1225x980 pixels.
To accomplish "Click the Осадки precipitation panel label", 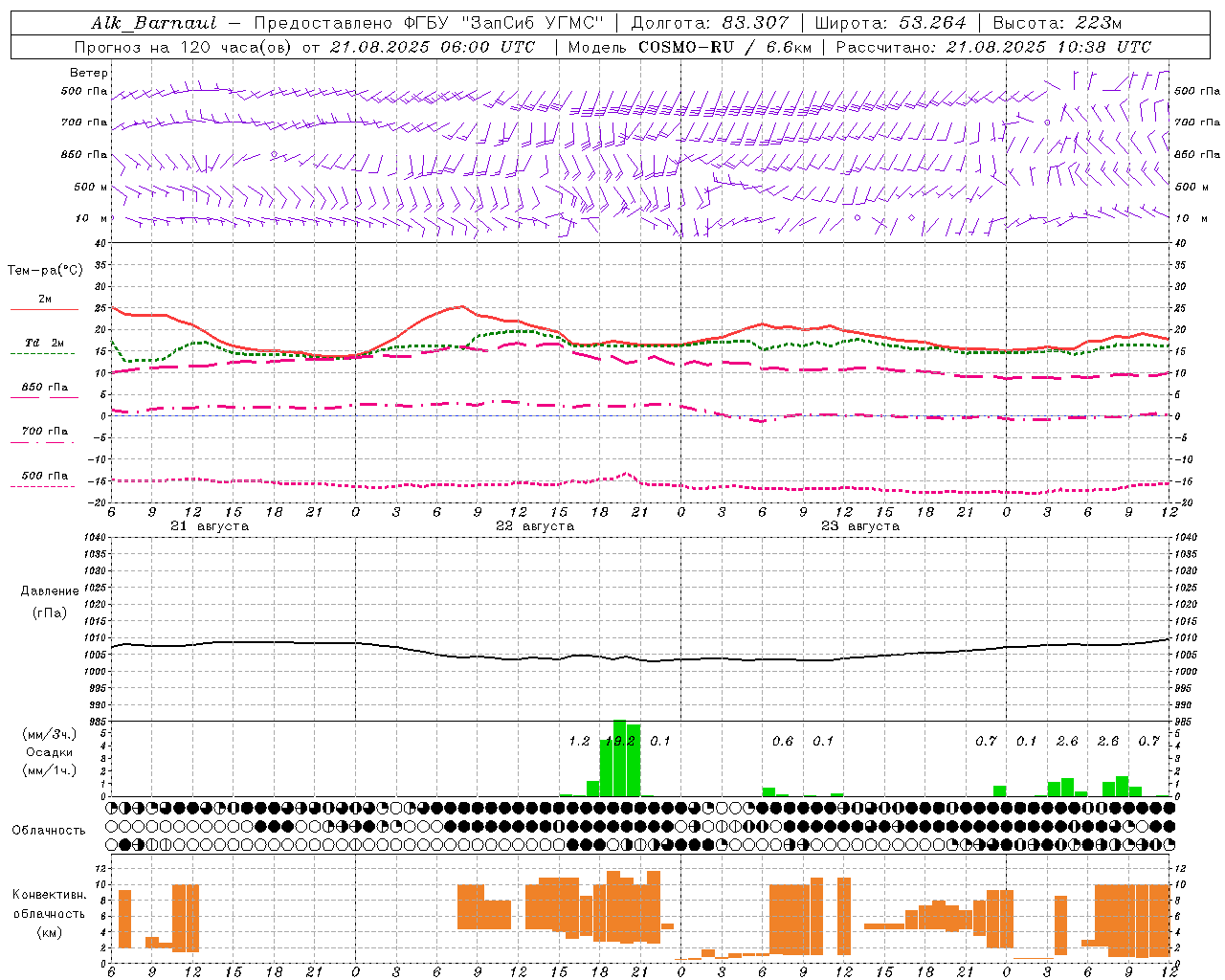I will (x=49, y=752).
